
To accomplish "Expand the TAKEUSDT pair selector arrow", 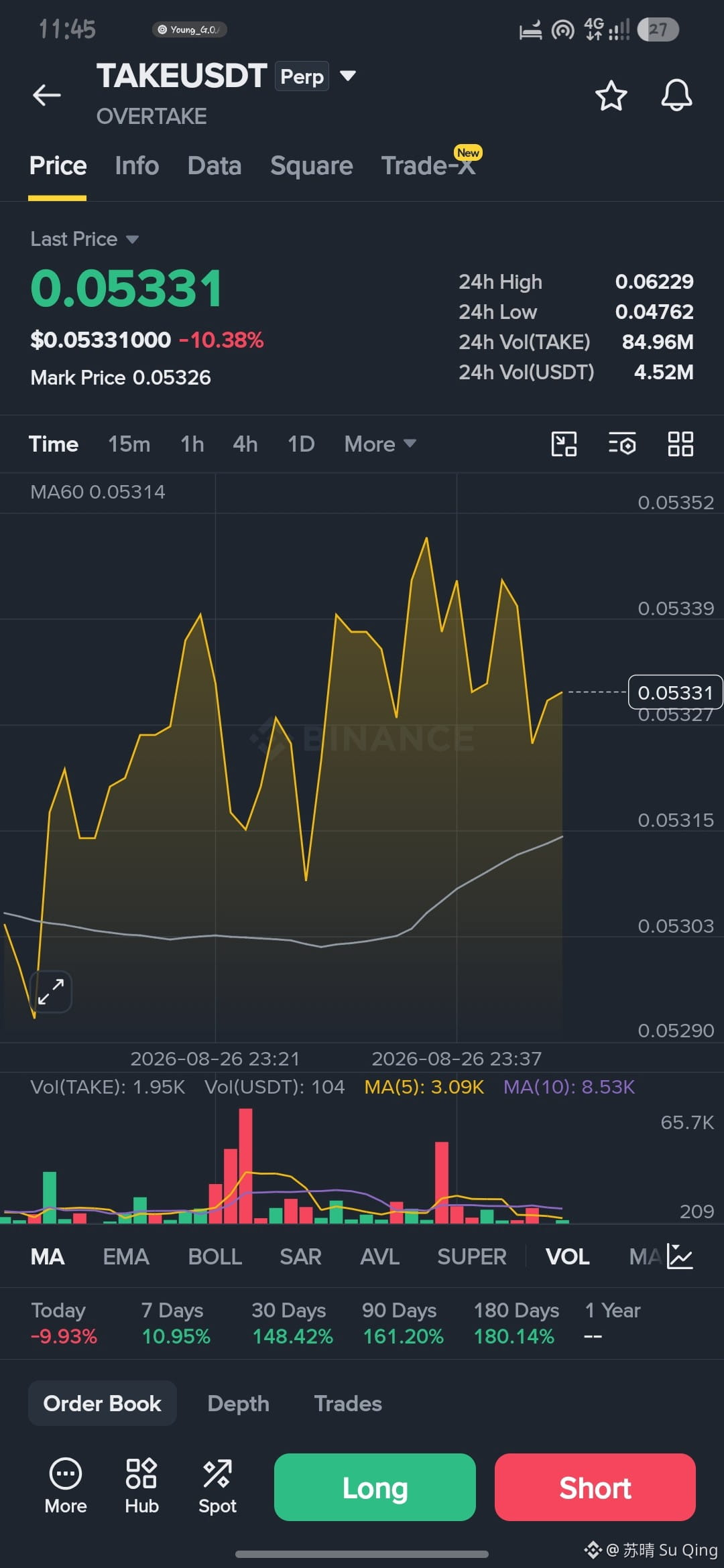I will tap(348, 76).
